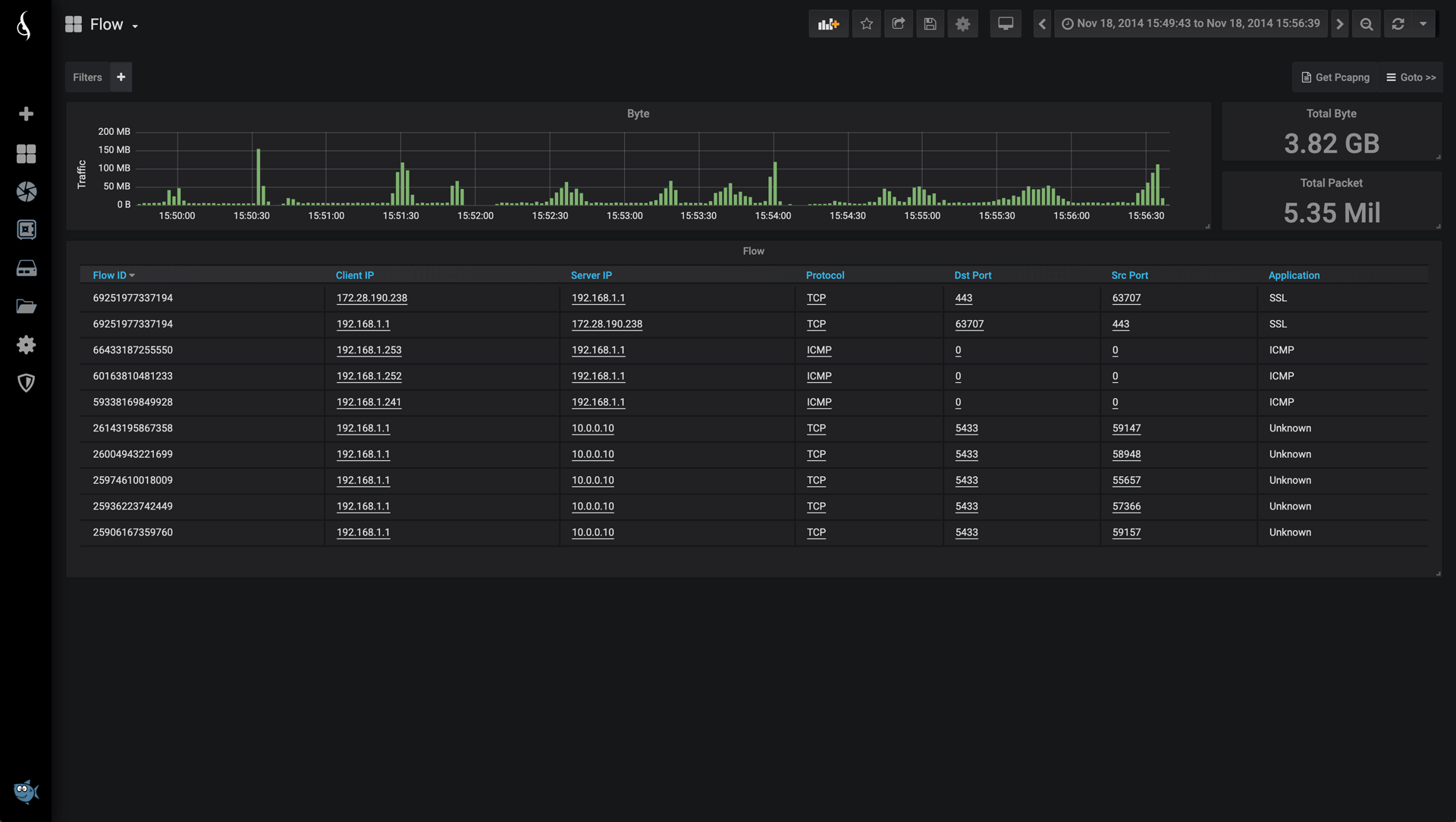Cycle view mode with monitor icon
1456x822 pixels.
1006,24
